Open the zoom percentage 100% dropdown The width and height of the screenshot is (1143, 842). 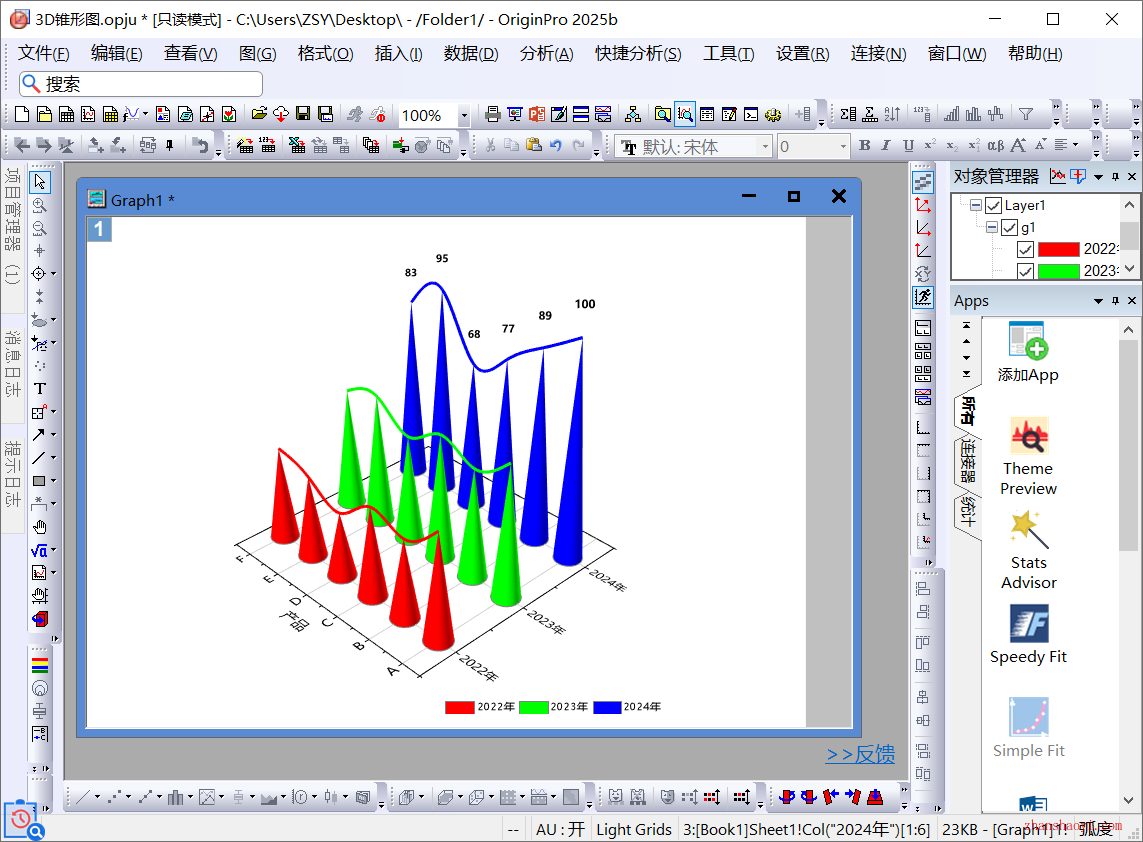tap(464, 116)
